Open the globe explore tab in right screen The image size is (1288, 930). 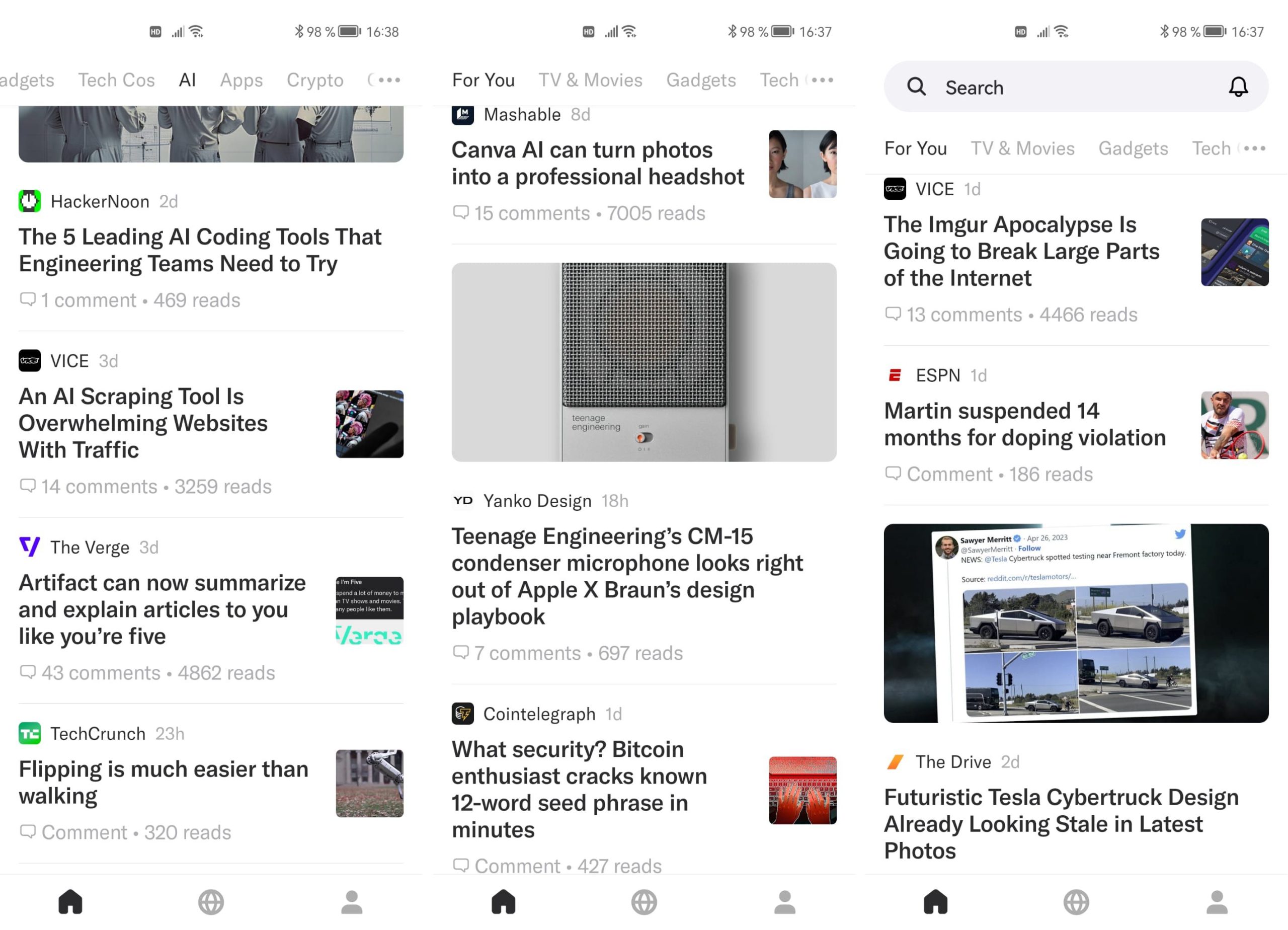pos(1076,902)
